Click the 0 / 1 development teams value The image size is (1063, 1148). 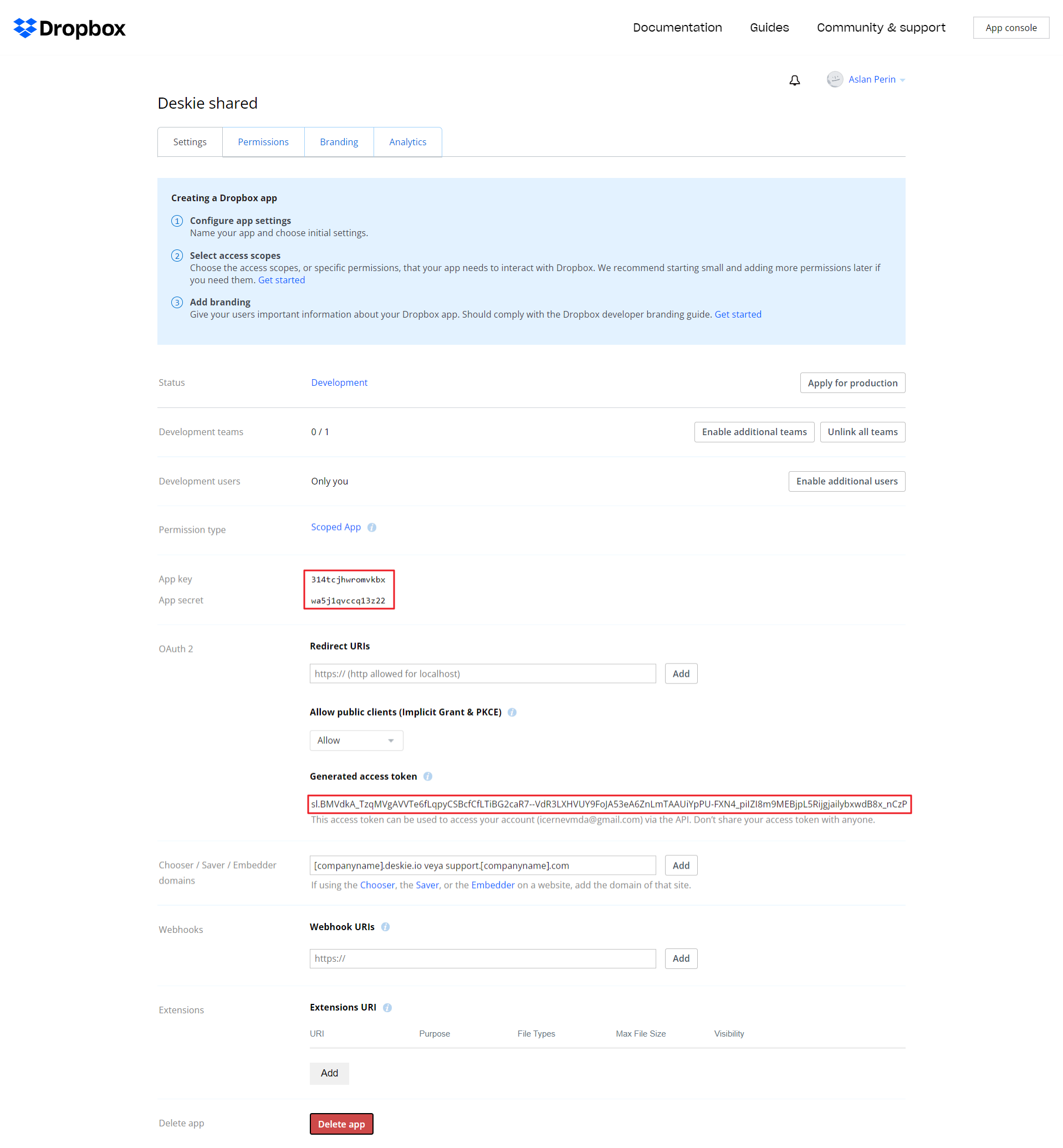click(x=320, y=432)
